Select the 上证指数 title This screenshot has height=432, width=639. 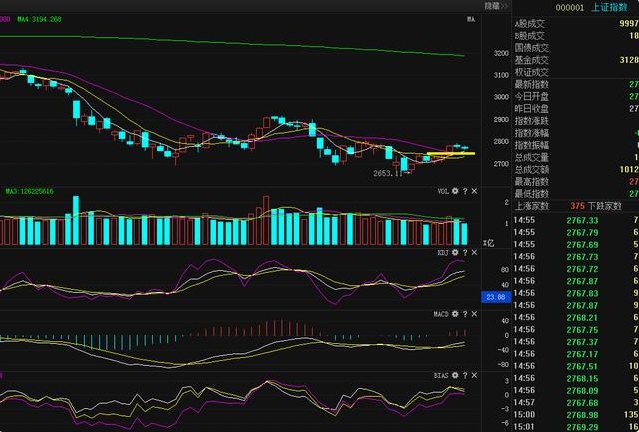(609, 7)
